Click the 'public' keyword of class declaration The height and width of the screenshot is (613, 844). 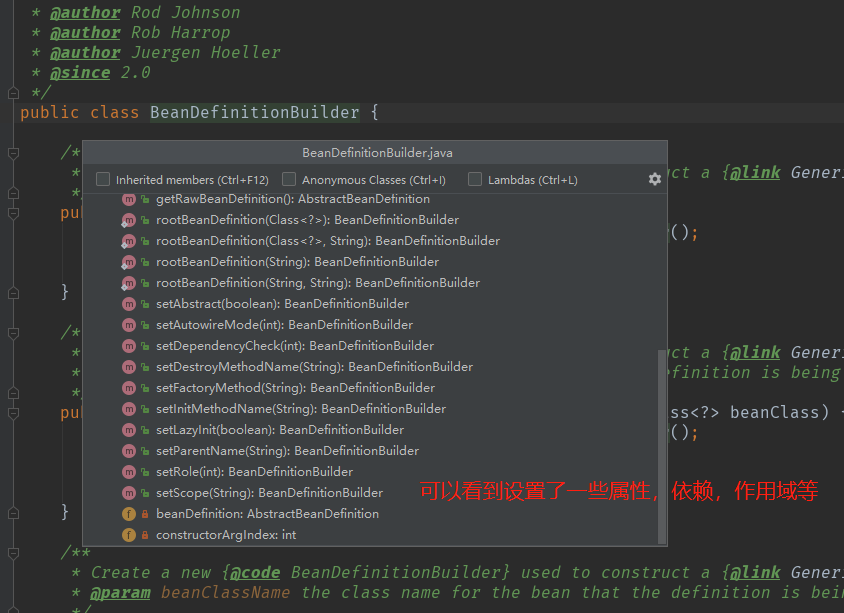pyautogui.click(x=50, y=112)
